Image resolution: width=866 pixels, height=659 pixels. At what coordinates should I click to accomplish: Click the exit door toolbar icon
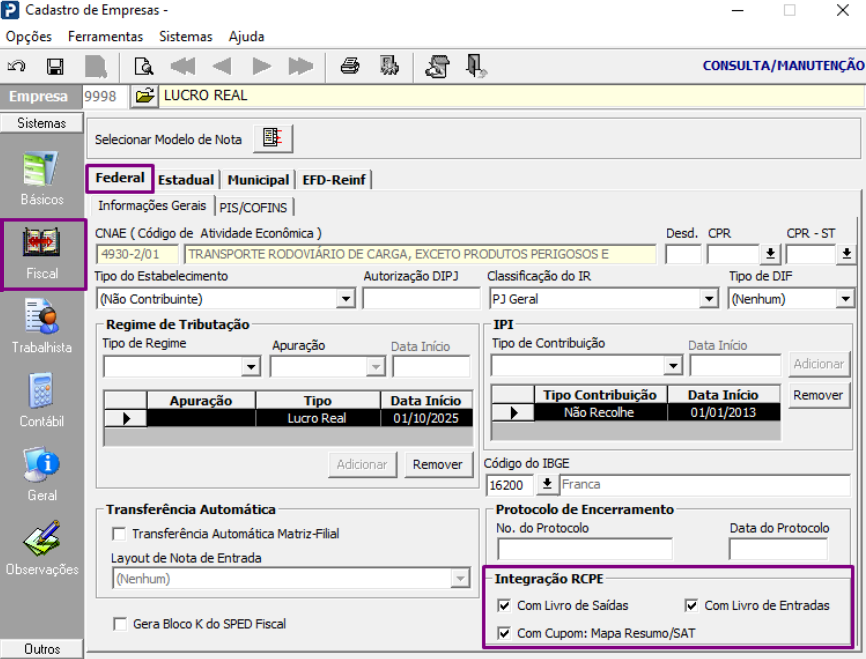[x=476, y=66]
